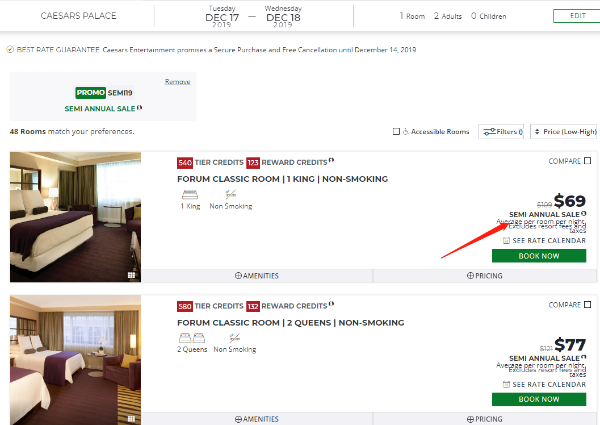Open the Price (Low-High) sort dropdown
The width and height of the screenshot is (600, 425).
563,132
